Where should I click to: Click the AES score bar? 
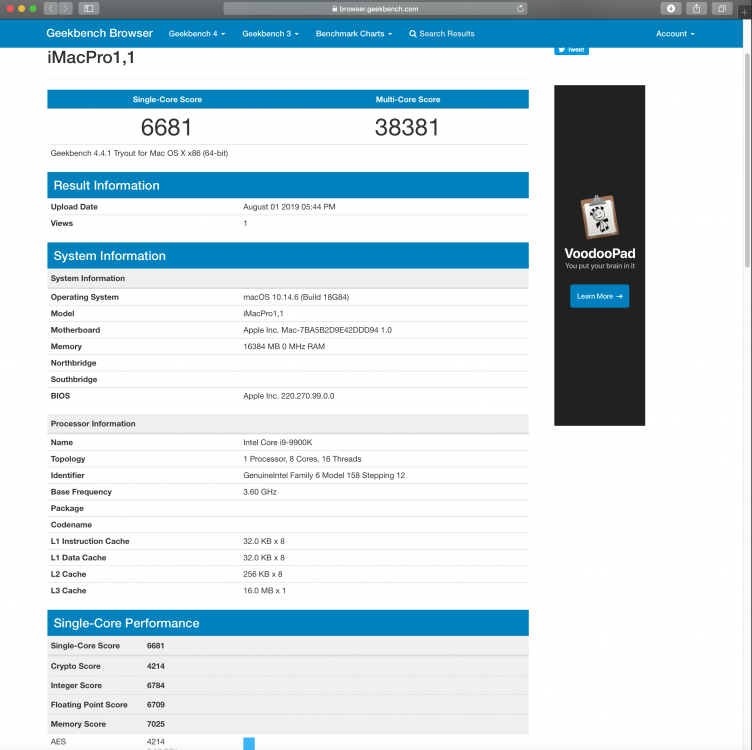[x=249, y=743]
